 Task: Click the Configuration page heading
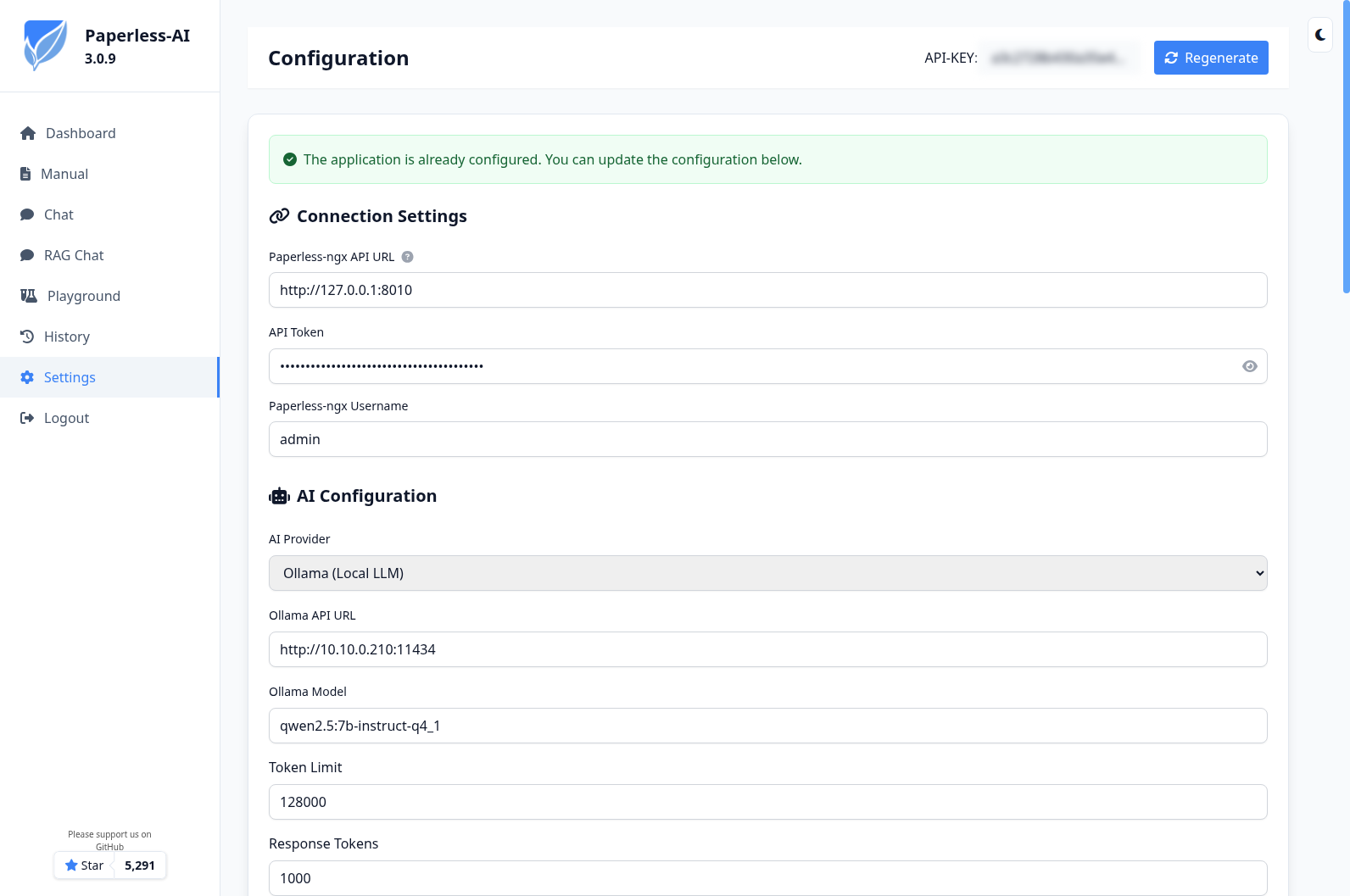tap(338, 58)
